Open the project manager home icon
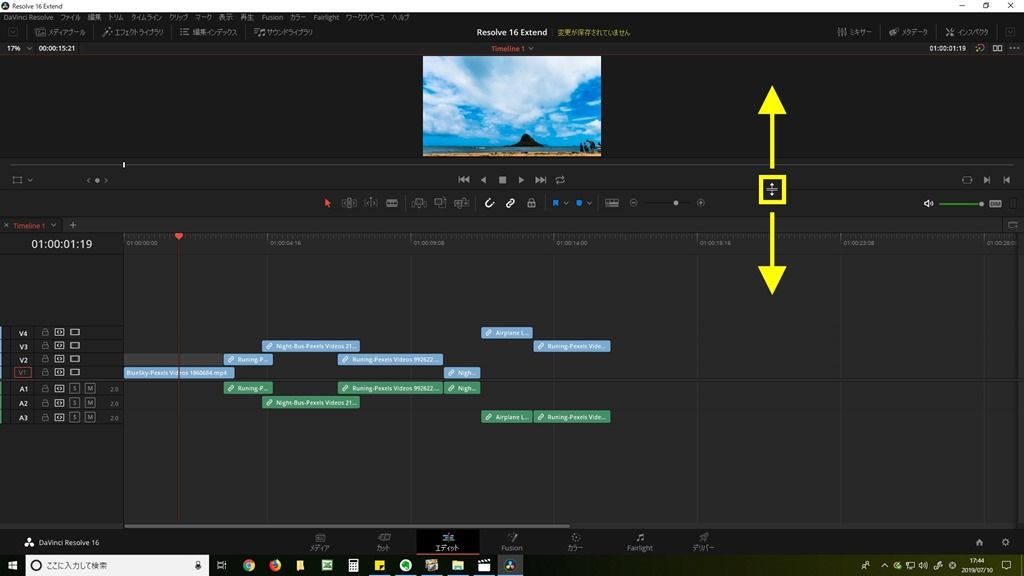The width and height of the screenshot is (1024, 576). click(979, 542)
